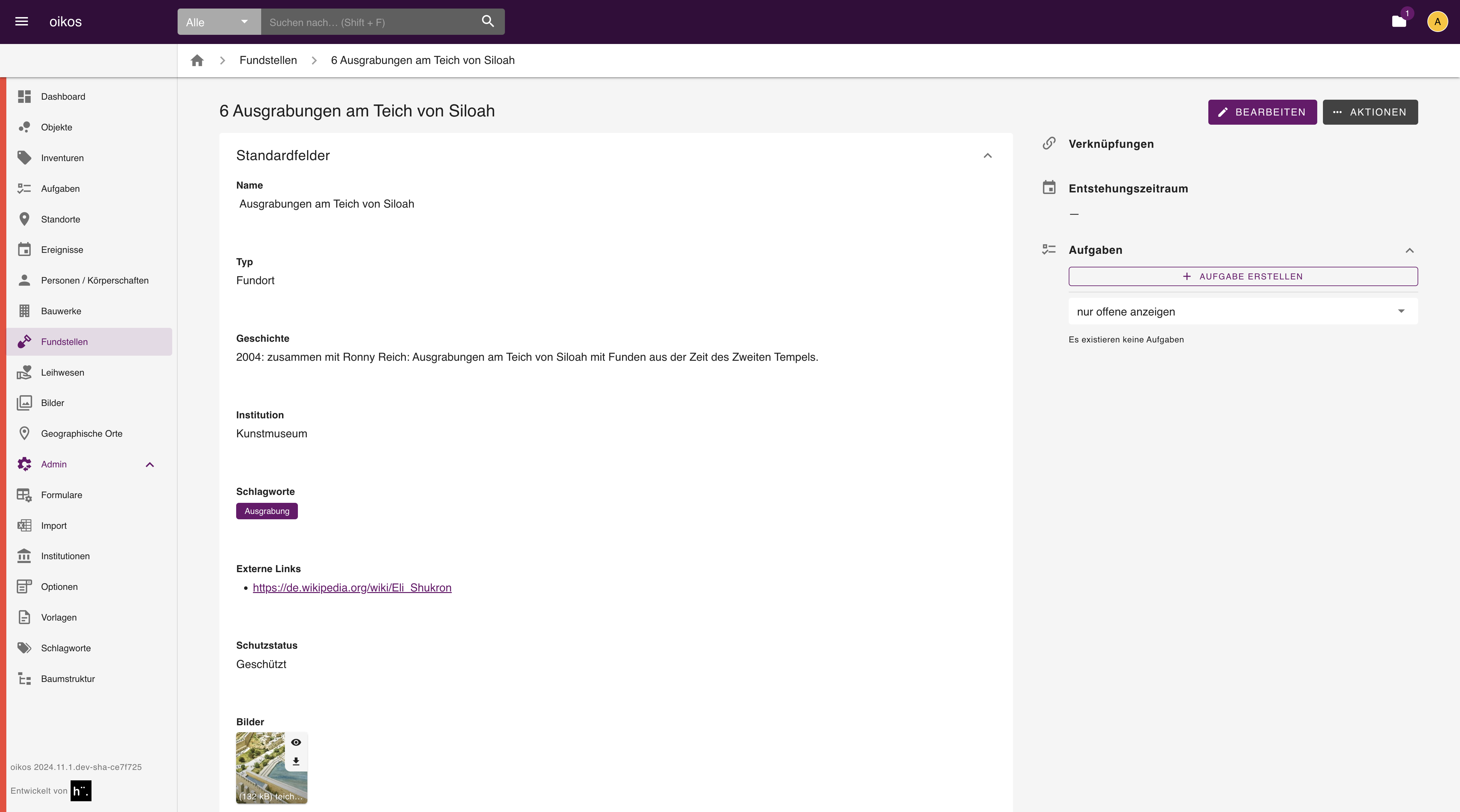This screenshot has height=812, width=1460.
Task: Click the Dashboard sidebar icon
Action: (24, 96)
